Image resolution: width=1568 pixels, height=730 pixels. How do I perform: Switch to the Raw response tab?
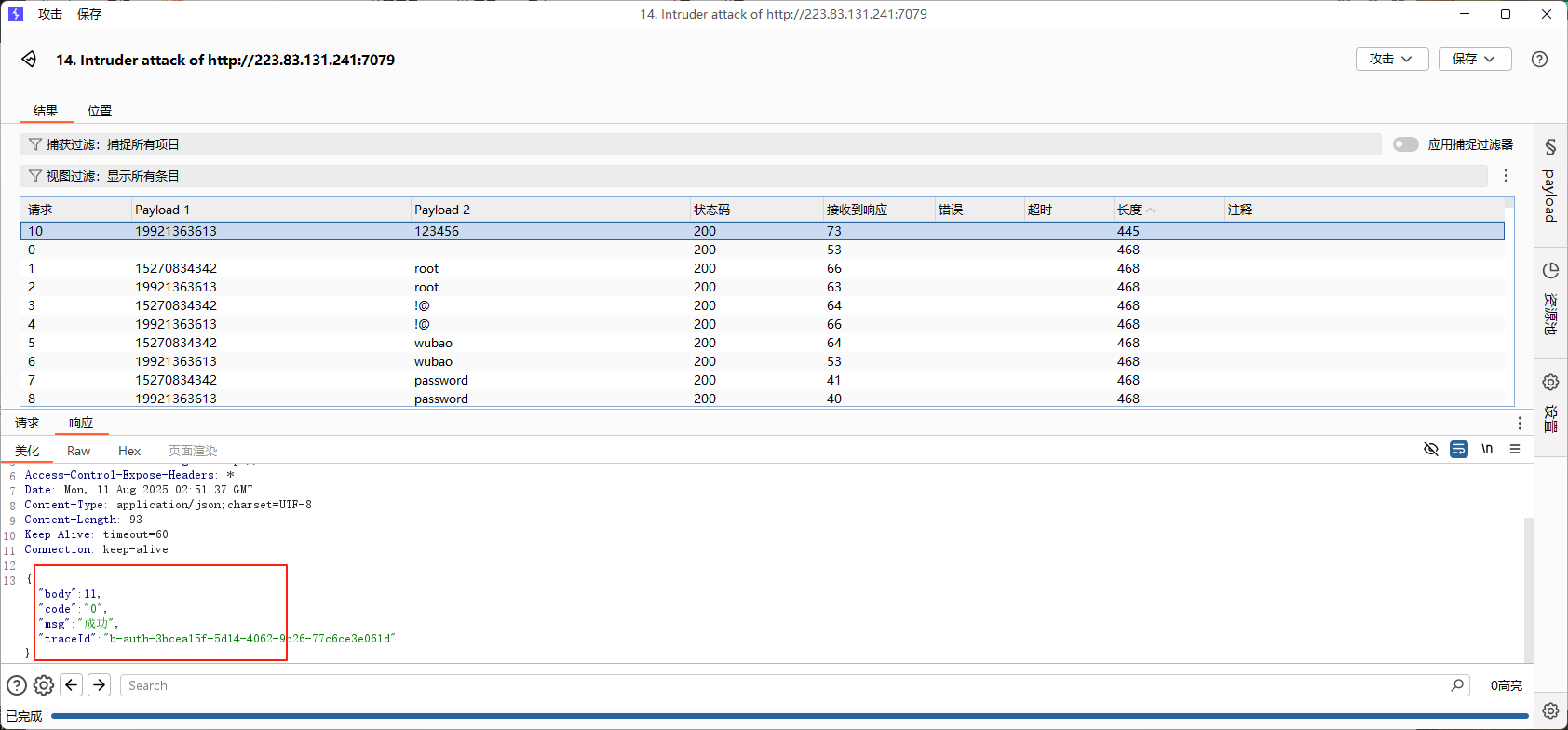pyautogui.click(x=78, y=451)
